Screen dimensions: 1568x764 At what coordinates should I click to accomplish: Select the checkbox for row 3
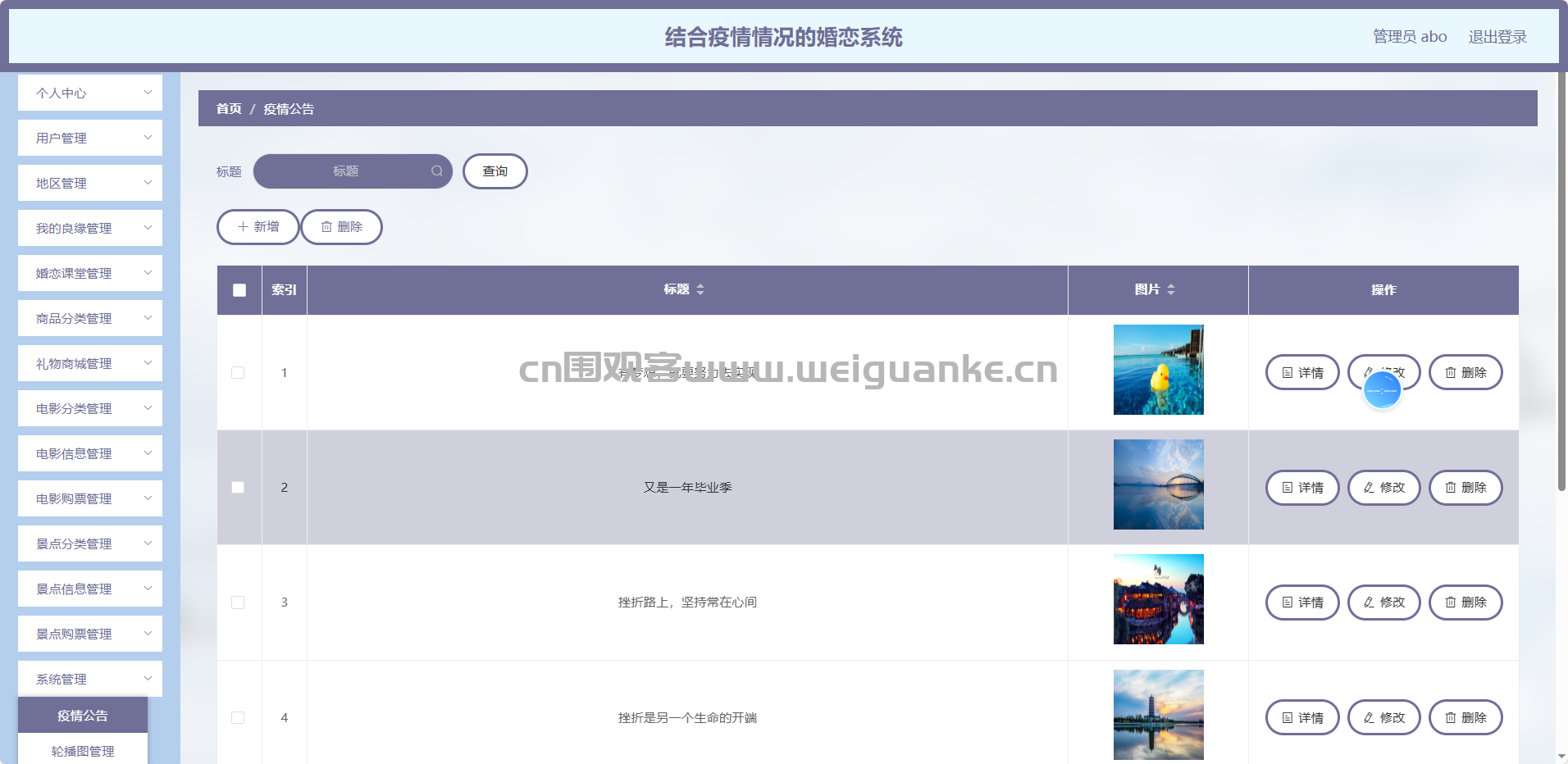pyautogui.click(x=238, y=603)
